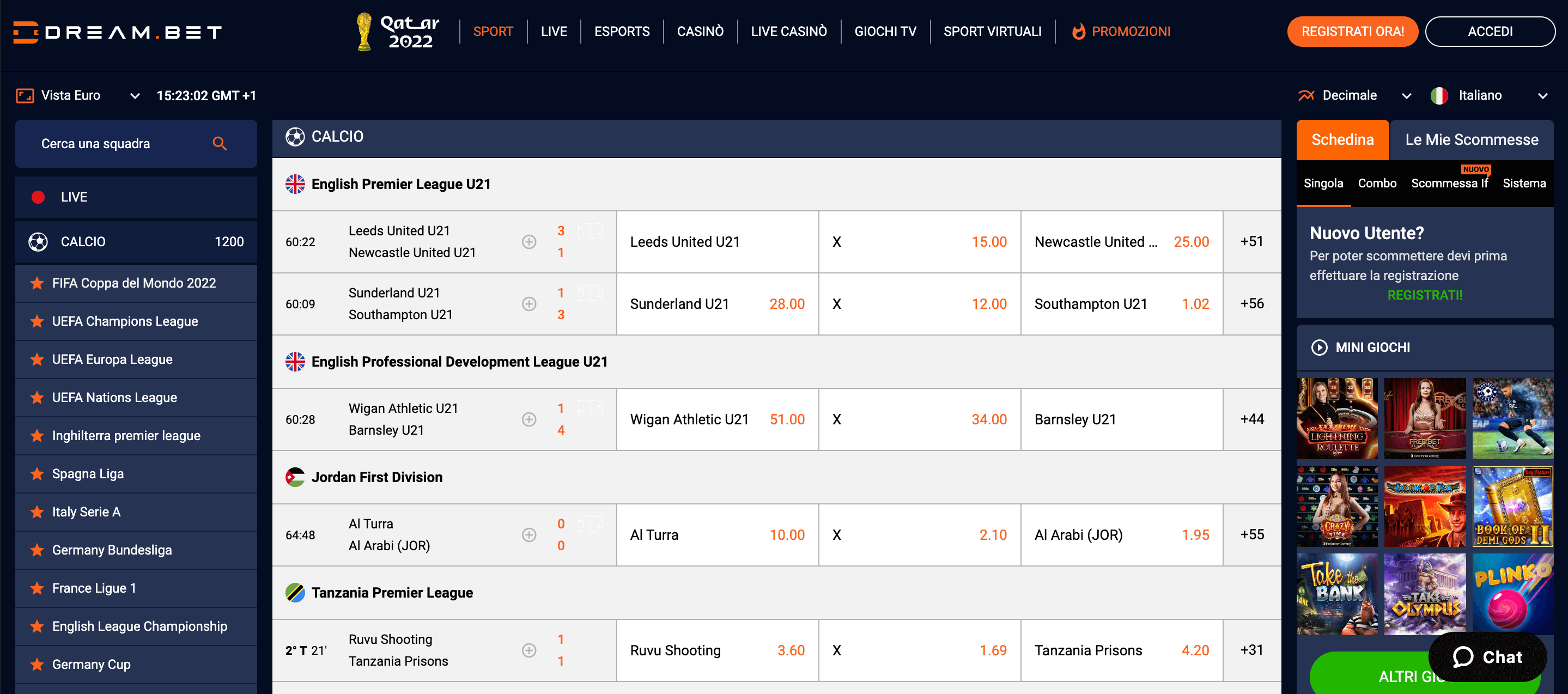Click the plus icon in Sunderland U21 match row
Image resolution: width=1568 pixels, height=694 pixels.
click(529, 304)
